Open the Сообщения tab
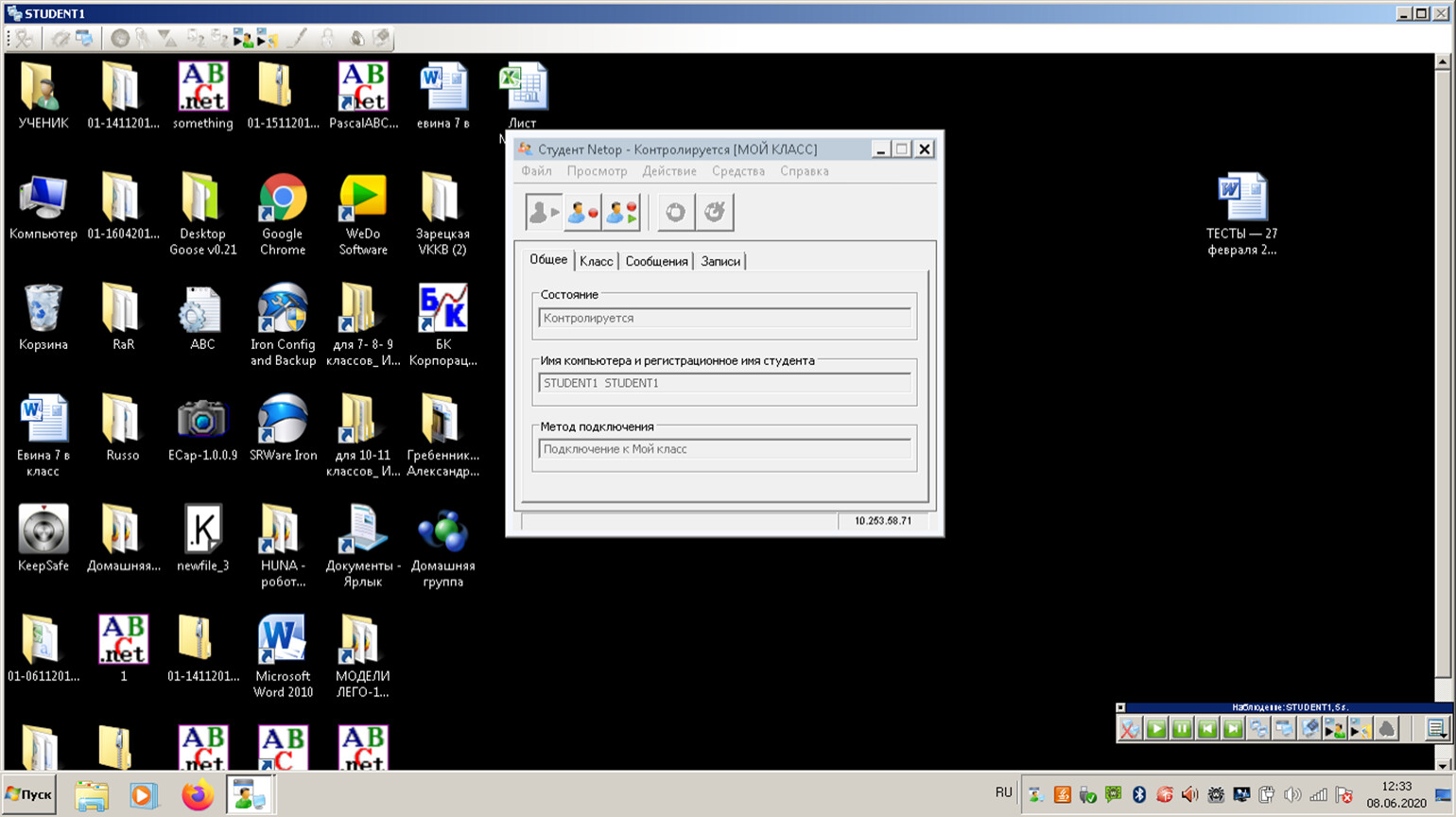Image resolution: width=1456 pixels, height=817 pixels. click(656, 262)
